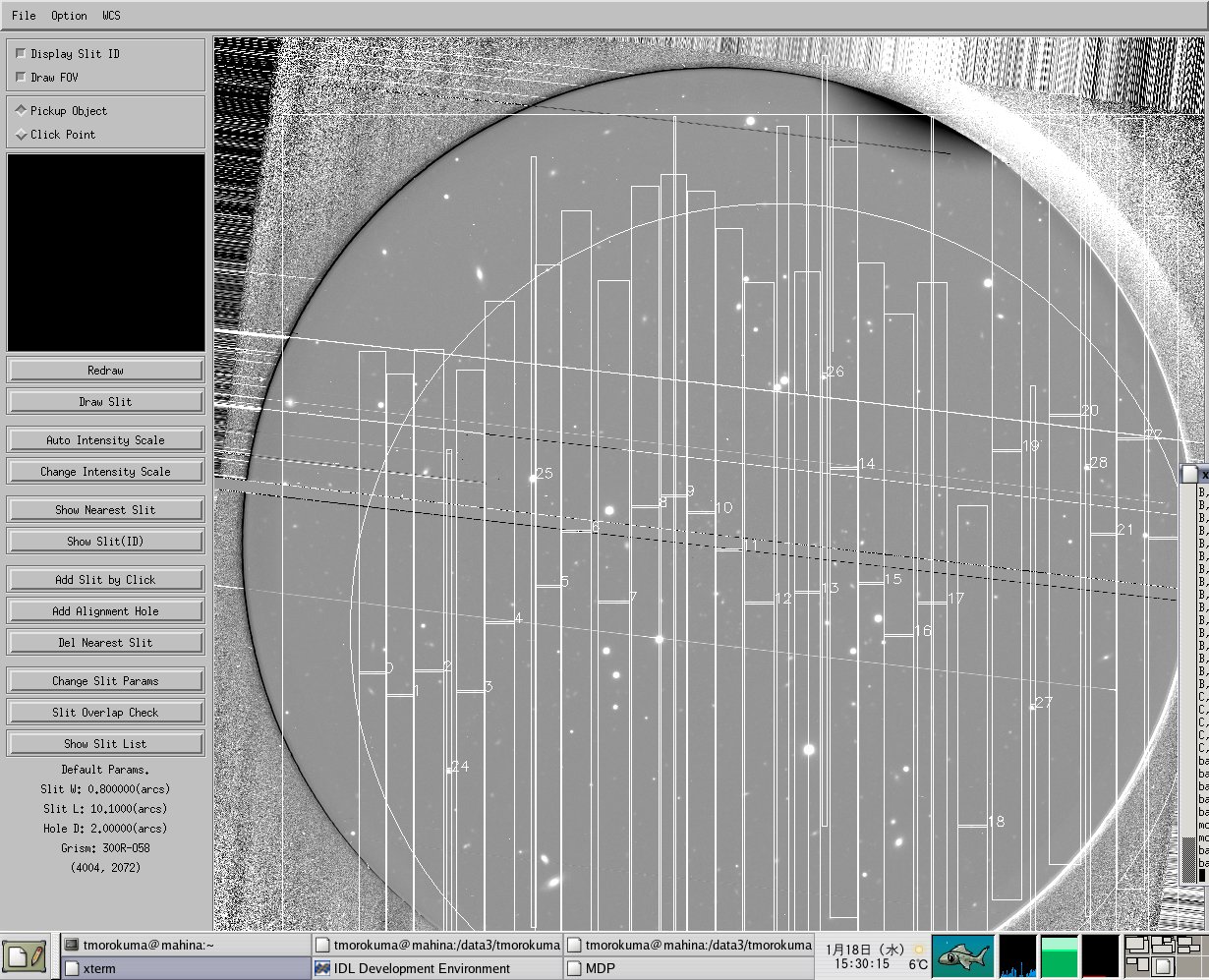
Task: Click slit 28 marker on image
Action: pos(1098,462)
